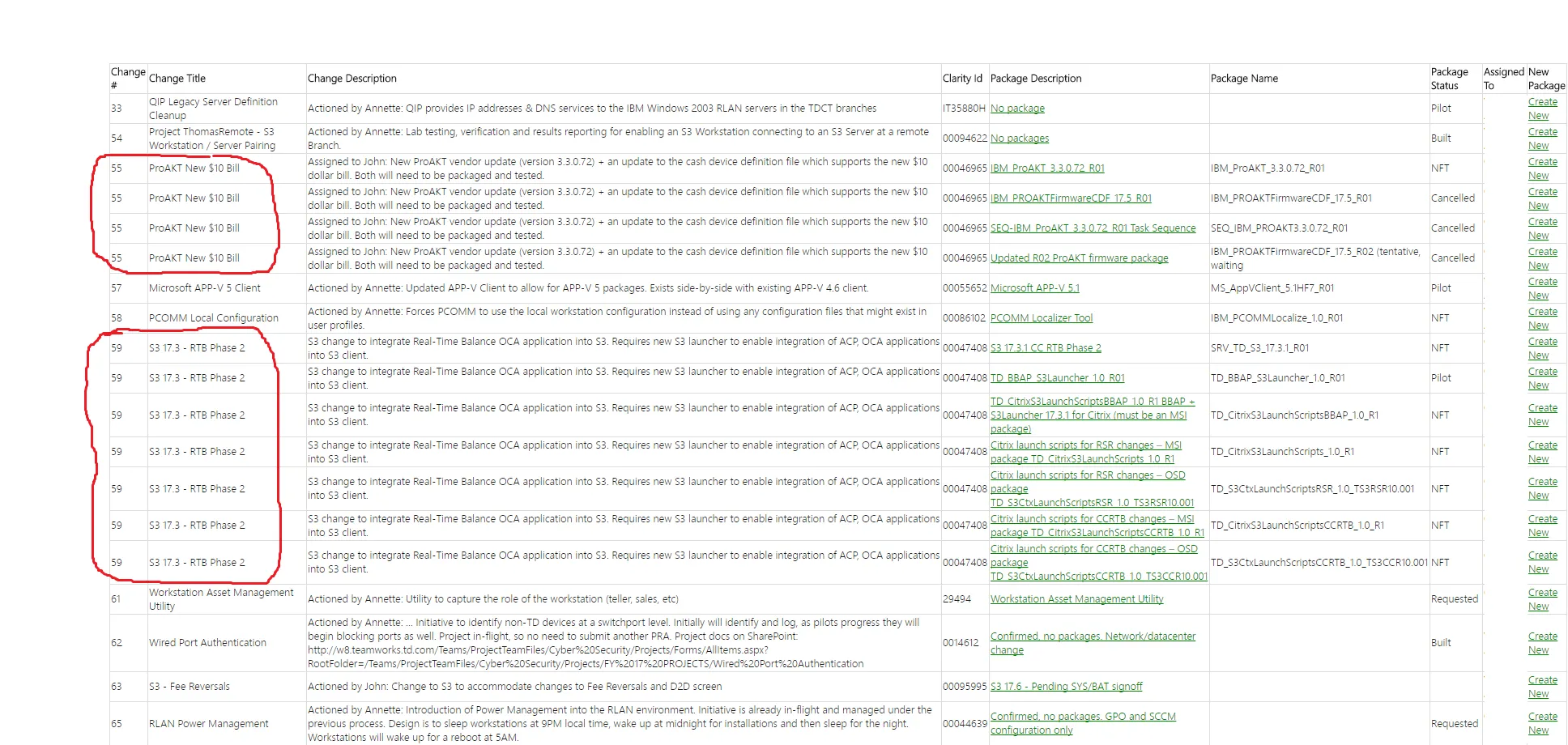Select title "Wired Port Authentication"
1568x745 pixels.
click(x=207, y=643)
